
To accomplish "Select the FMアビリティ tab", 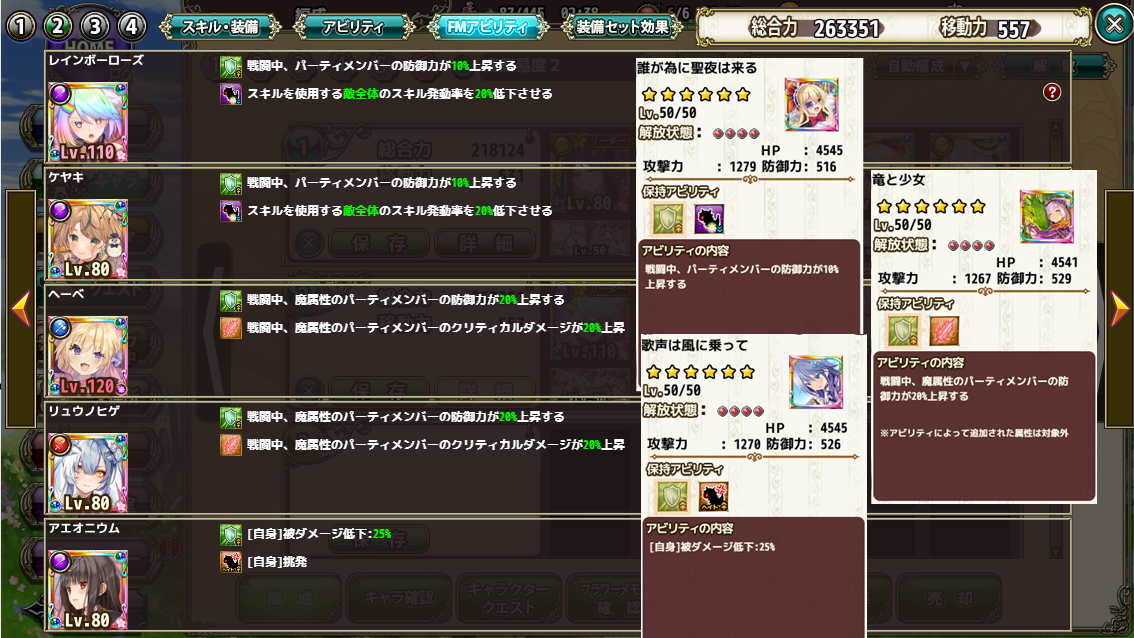I will point(488,27).
